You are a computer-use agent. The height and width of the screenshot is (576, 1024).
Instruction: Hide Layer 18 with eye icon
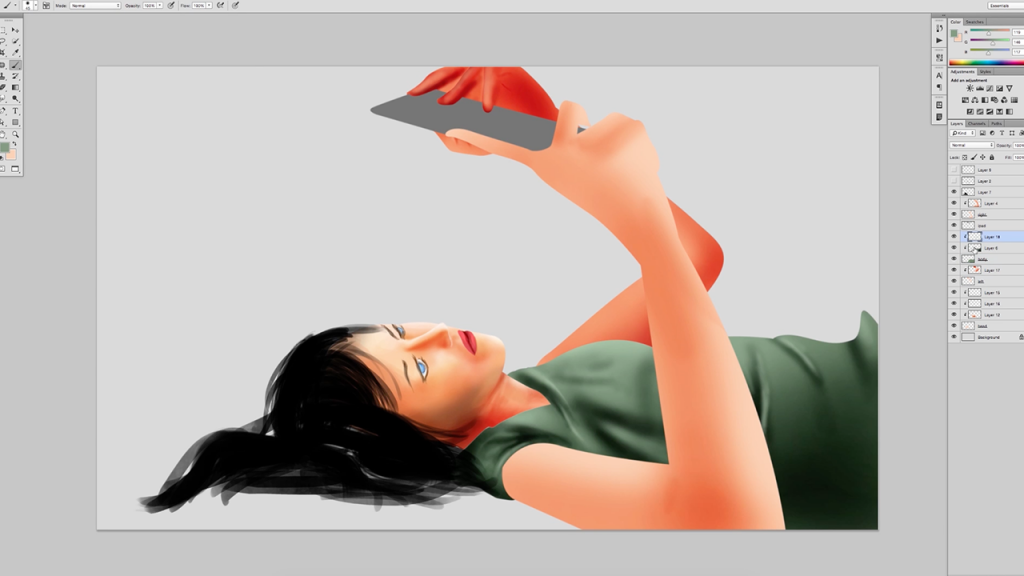click(953, 236)
